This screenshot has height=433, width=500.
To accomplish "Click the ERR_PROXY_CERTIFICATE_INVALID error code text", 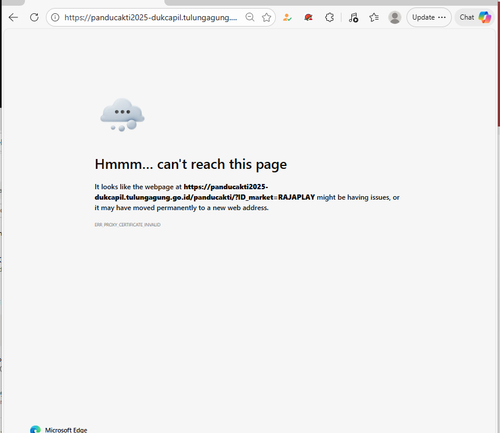I will (128, 225).
